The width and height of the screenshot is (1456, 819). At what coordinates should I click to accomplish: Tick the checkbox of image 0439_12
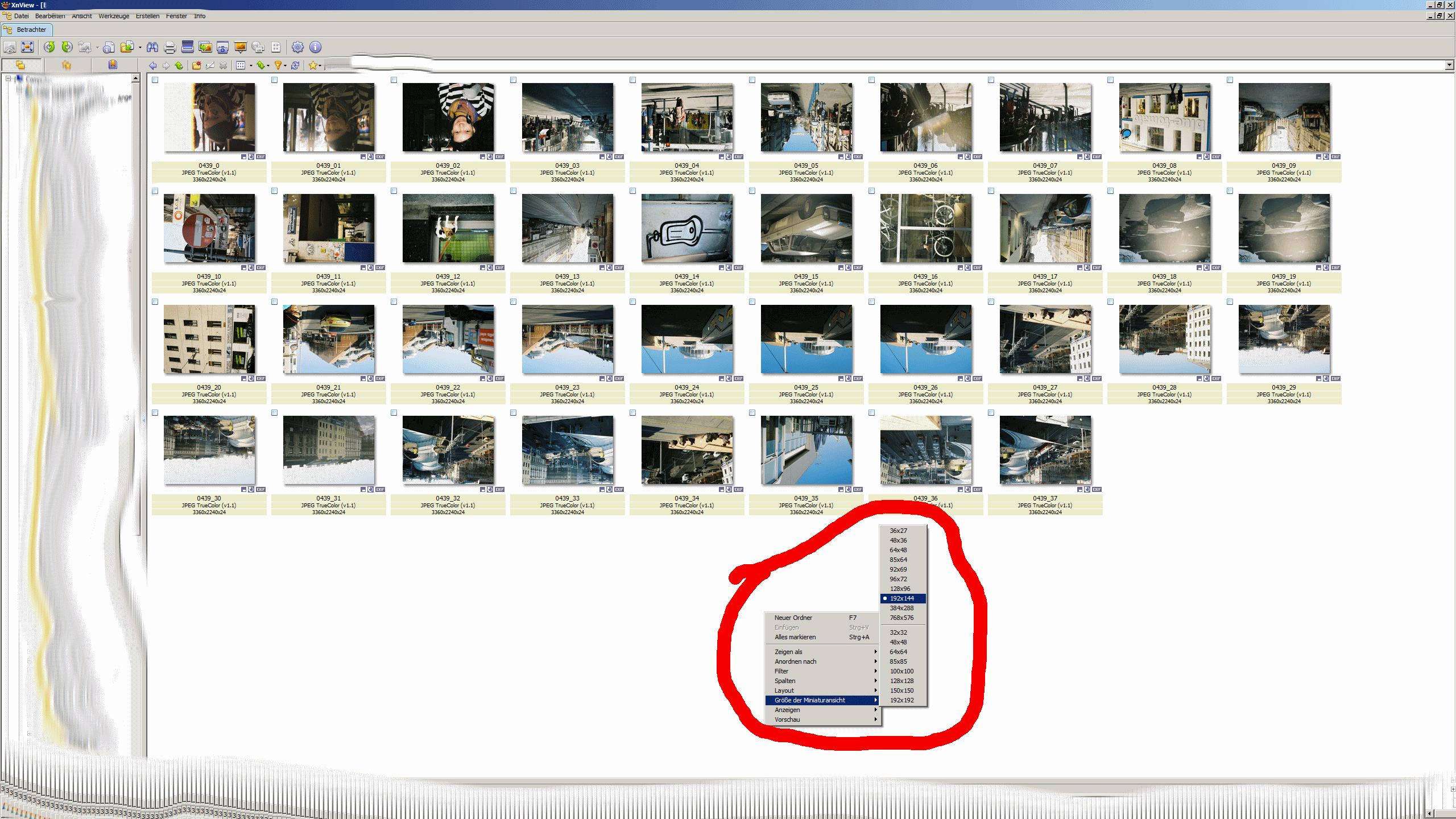coord(394,191)
